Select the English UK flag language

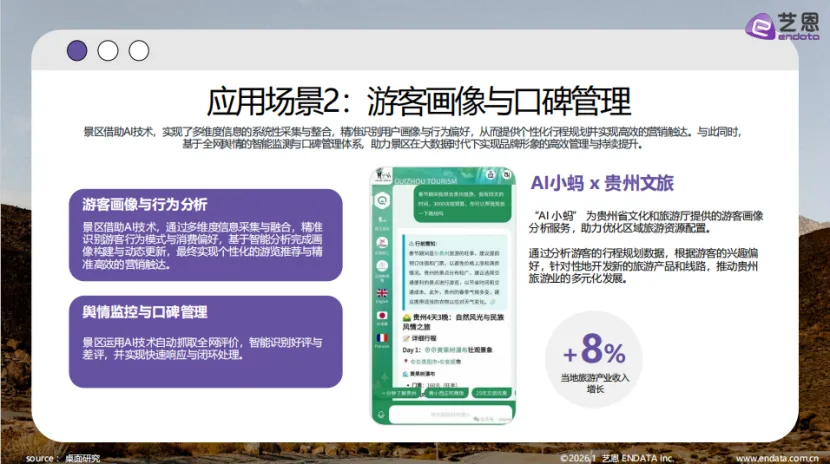click(382, 293)
